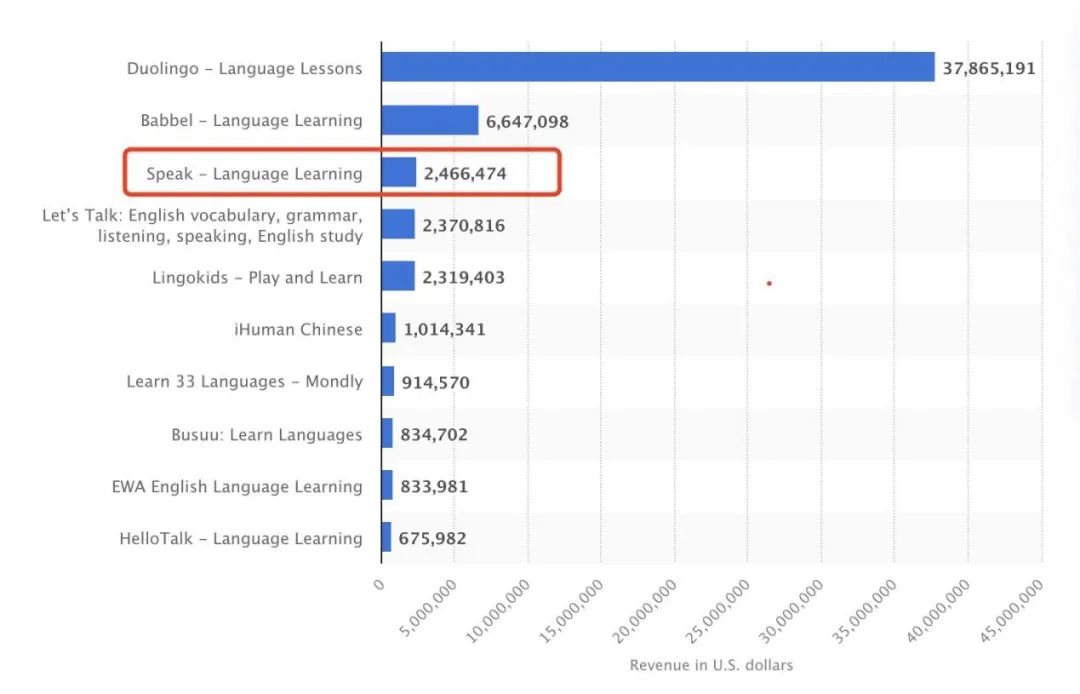This screenshot has height=694, width=1080.
Task: Click the 6,647,098 value label
Action: 527,122
